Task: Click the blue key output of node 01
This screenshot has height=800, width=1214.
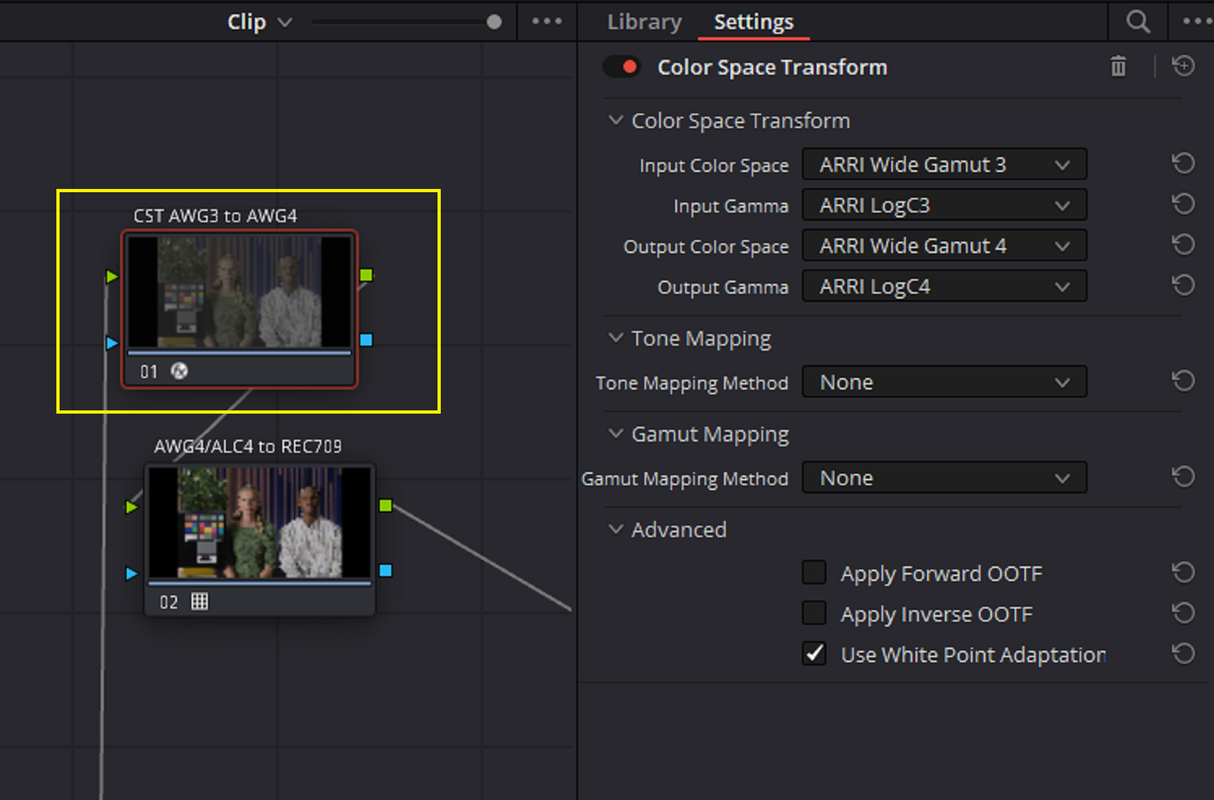Action: click(366, 340)
